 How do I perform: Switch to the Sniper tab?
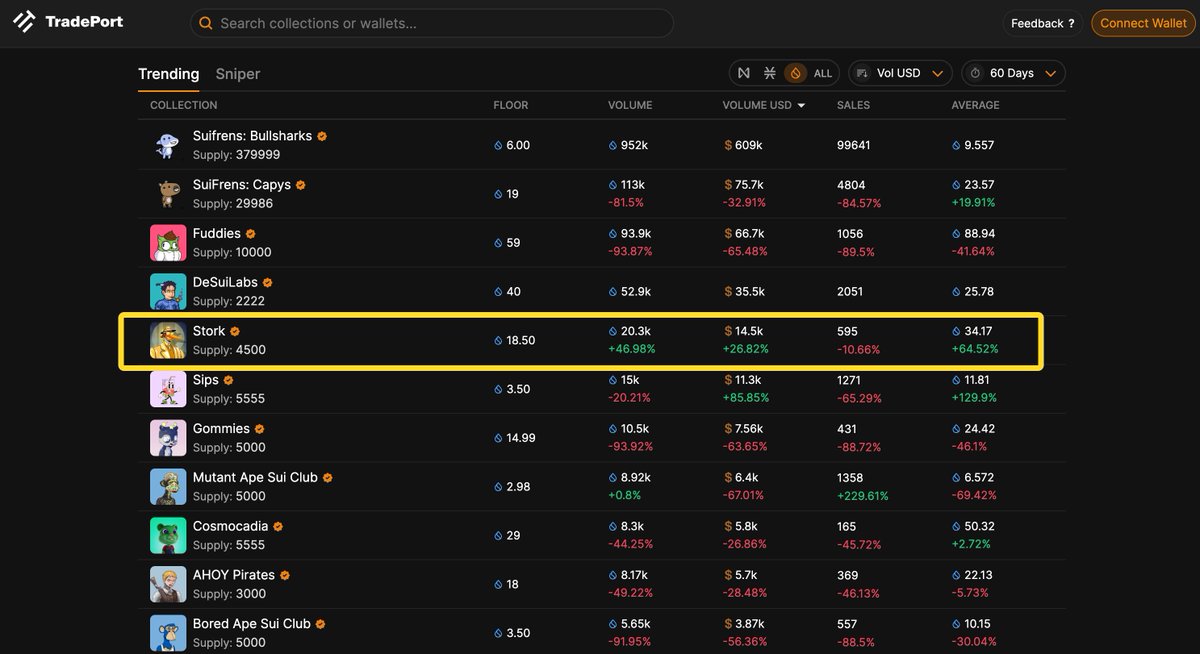point(238,74)
